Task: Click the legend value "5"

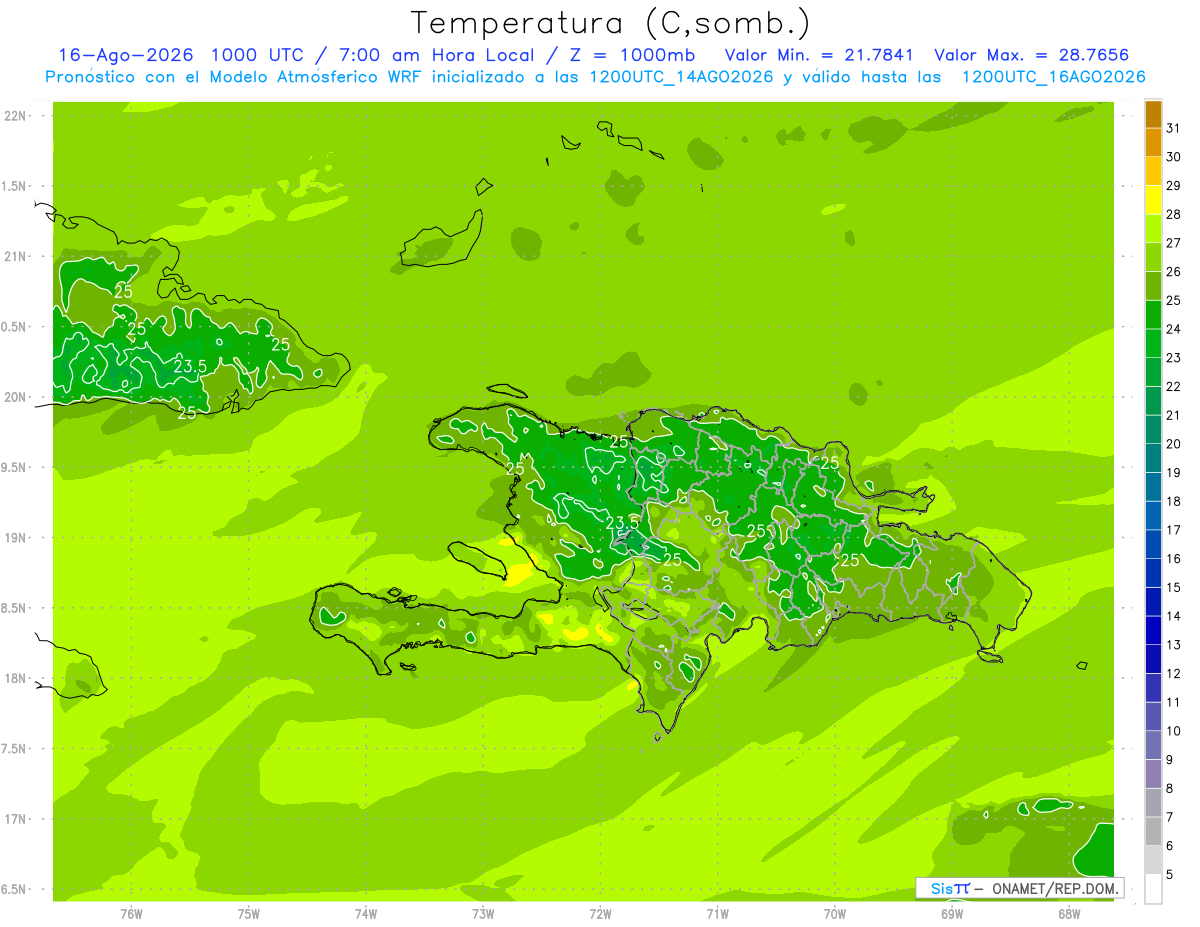Action: [x=1170, y=875]
